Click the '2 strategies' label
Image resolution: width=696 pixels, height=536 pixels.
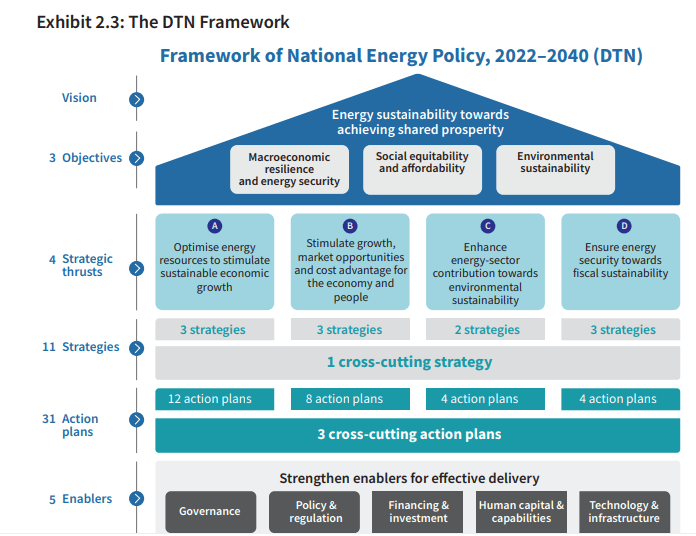[x=487, y=330]
